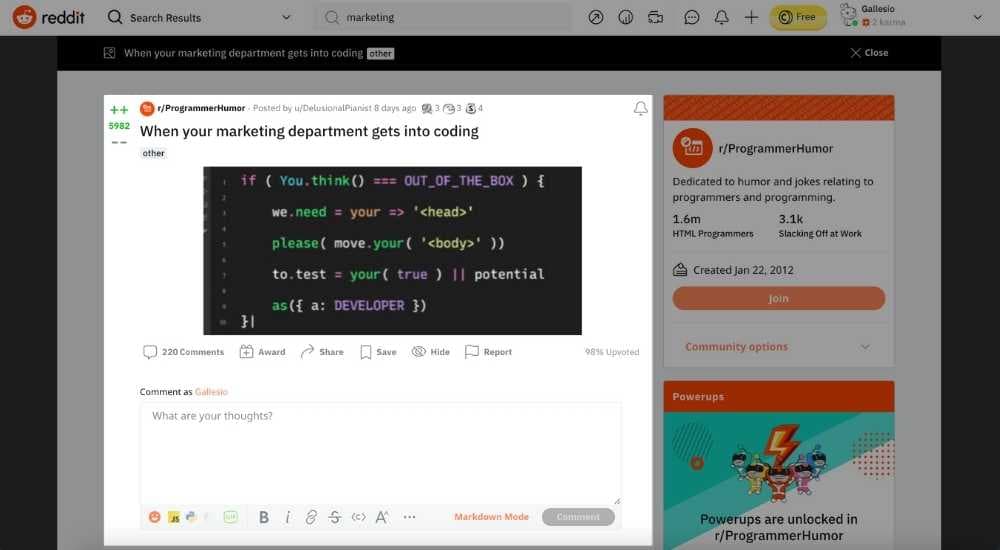Hide the post
The width and height of the screenshot is (1000, 550).
(x=431, y=352)
